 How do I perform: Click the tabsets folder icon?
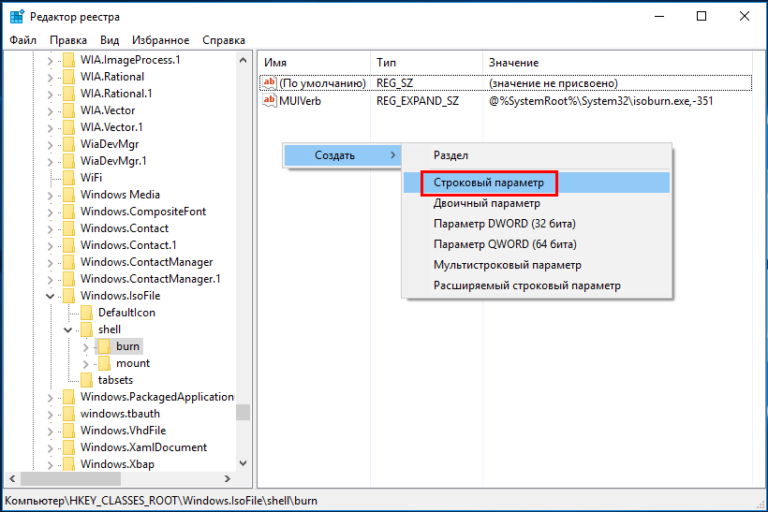[x=87, y=380]
